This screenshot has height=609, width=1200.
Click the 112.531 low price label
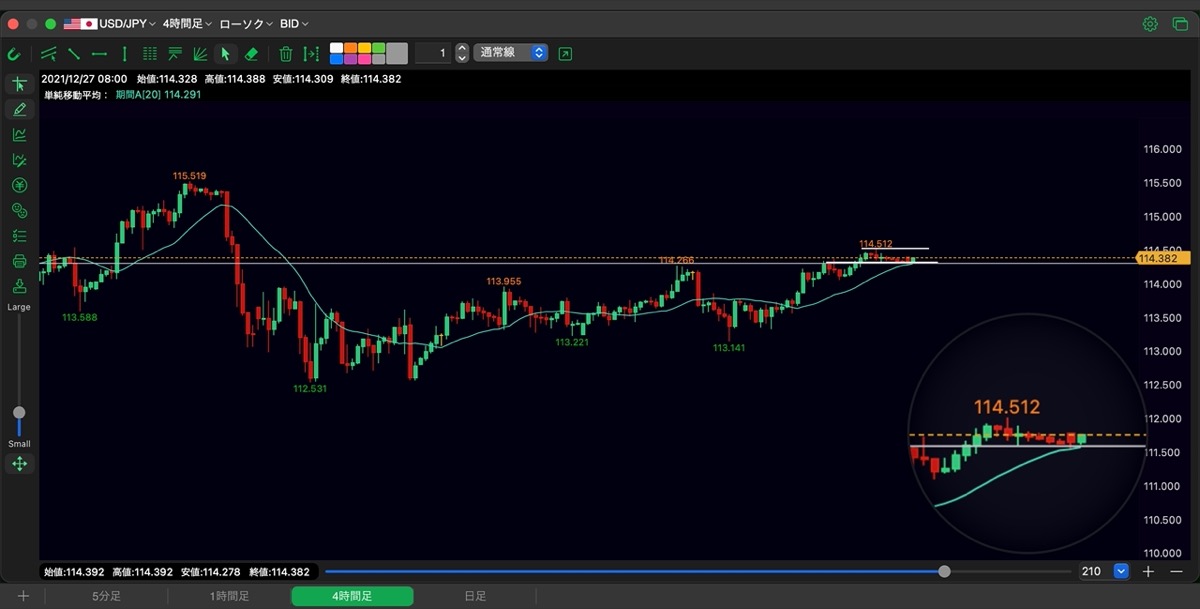[310, 388]
